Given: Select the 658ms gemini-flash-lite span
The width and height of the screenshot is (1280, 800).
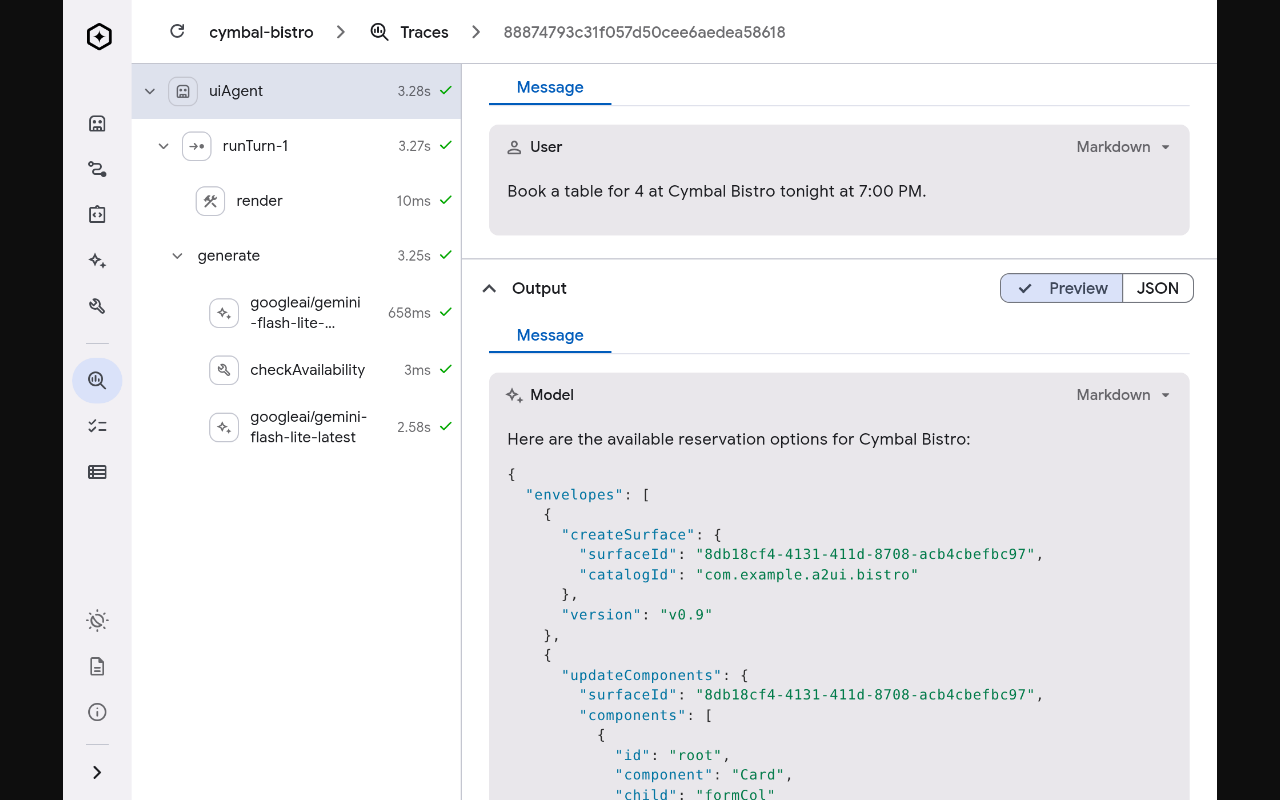Looking at the screenshot, I should [x=296, y=313].
